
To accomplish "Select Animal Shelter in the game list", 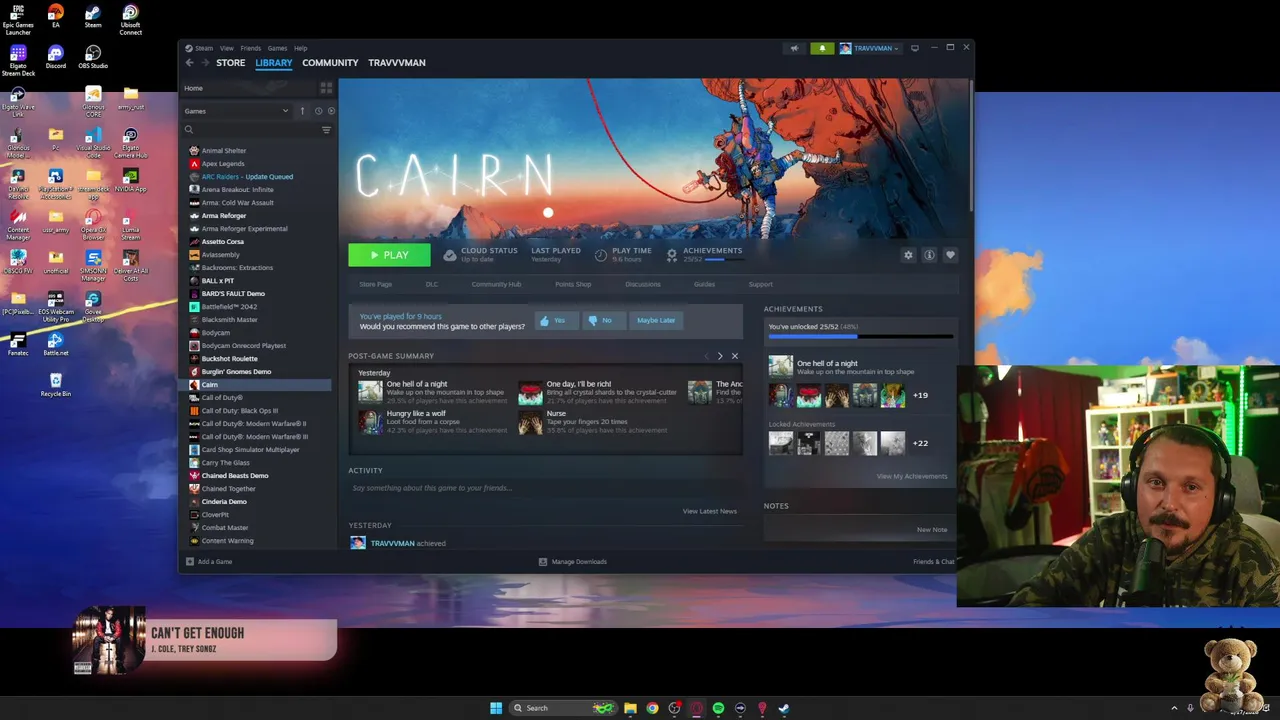I will [x=224, y=151].
